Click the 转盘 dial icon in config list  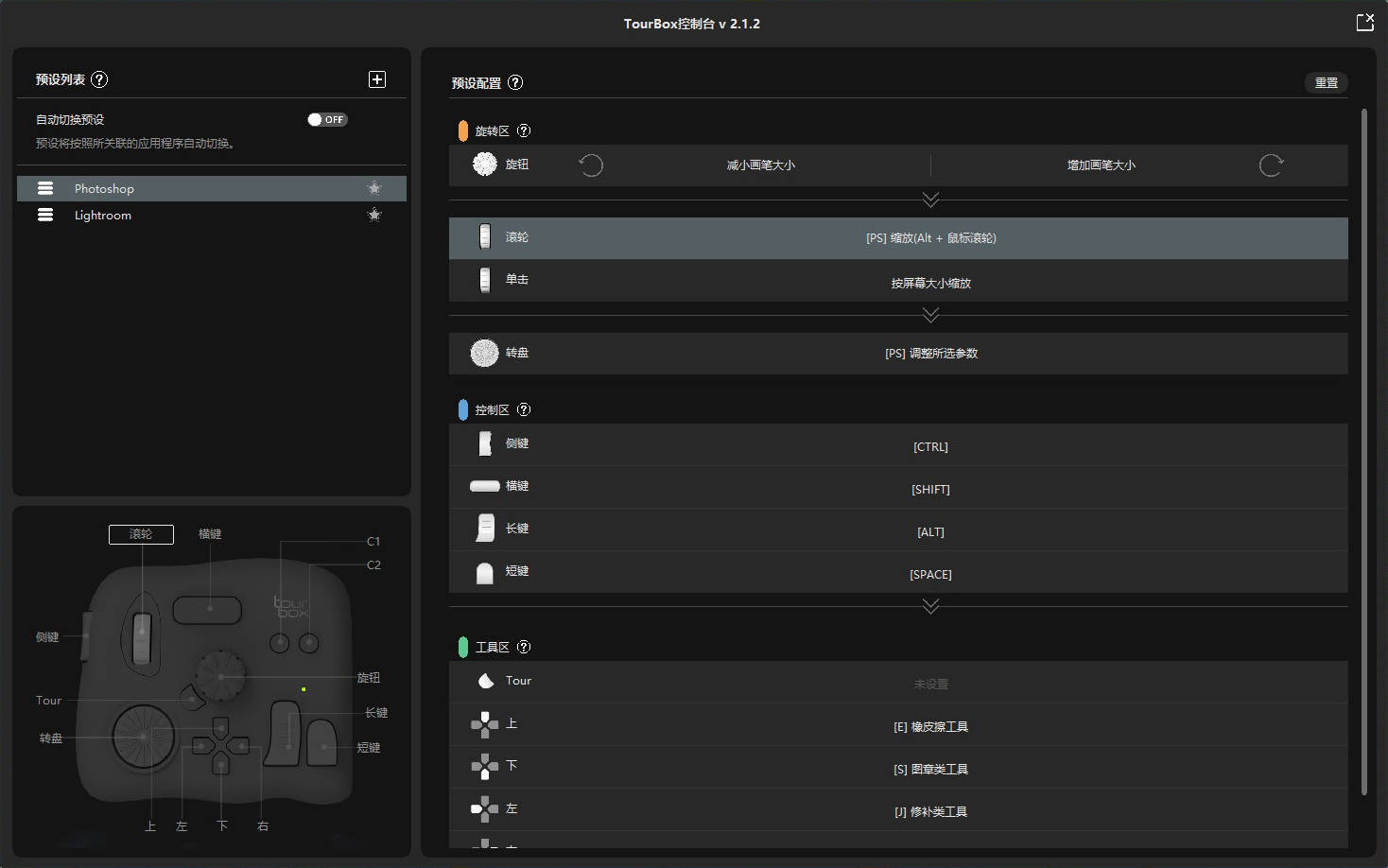[x=485, y=353]
